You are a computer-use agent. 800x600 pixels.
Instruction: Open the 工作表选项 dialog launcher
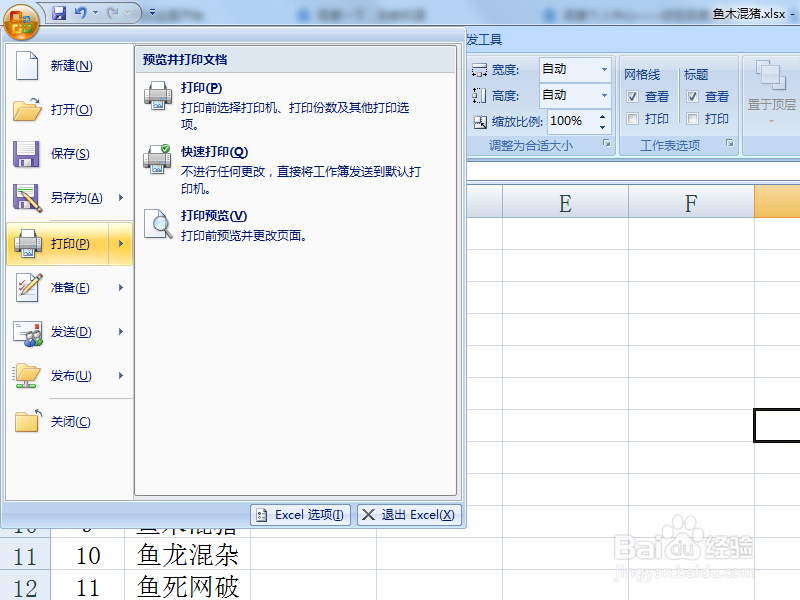pos(730,143)
